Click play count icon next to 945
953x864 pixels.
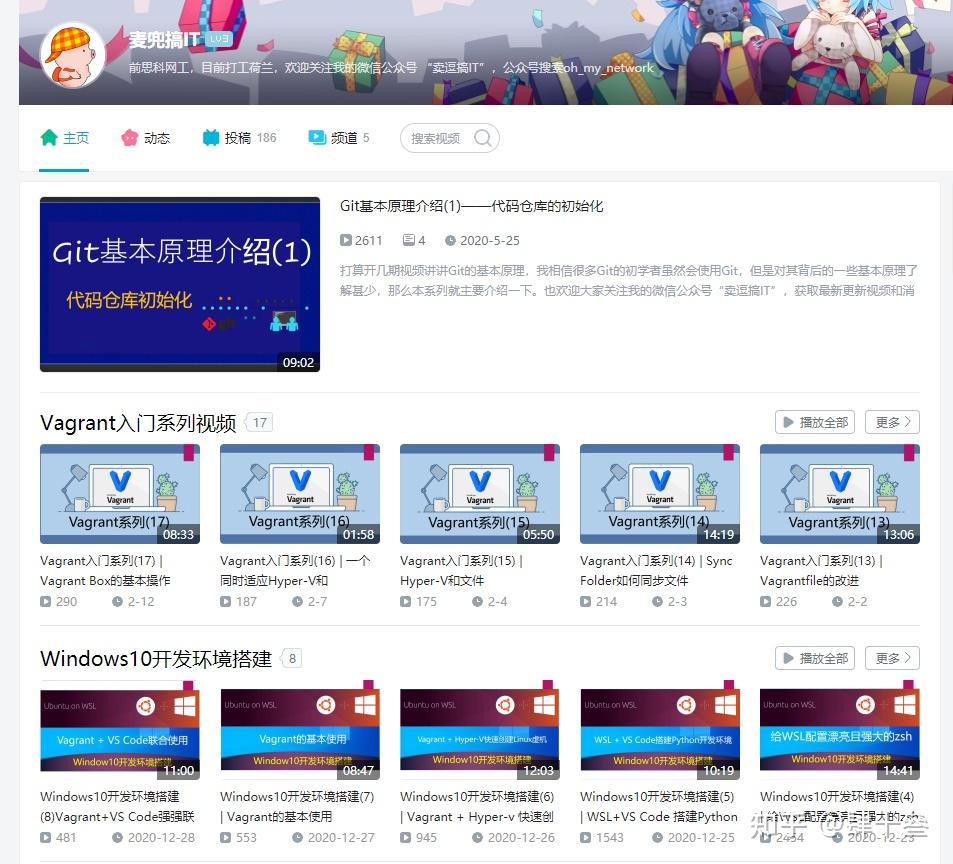pos(405,837)
